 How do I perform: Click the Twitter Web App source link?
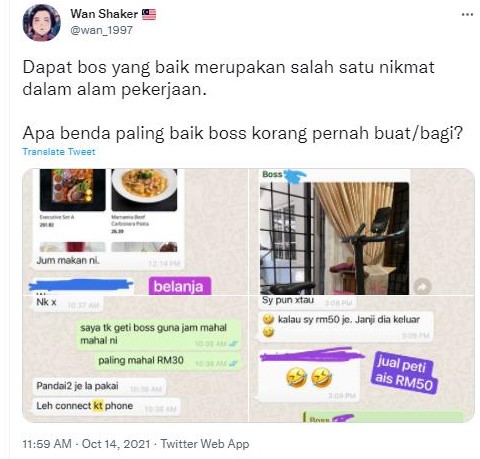[205, 444]
